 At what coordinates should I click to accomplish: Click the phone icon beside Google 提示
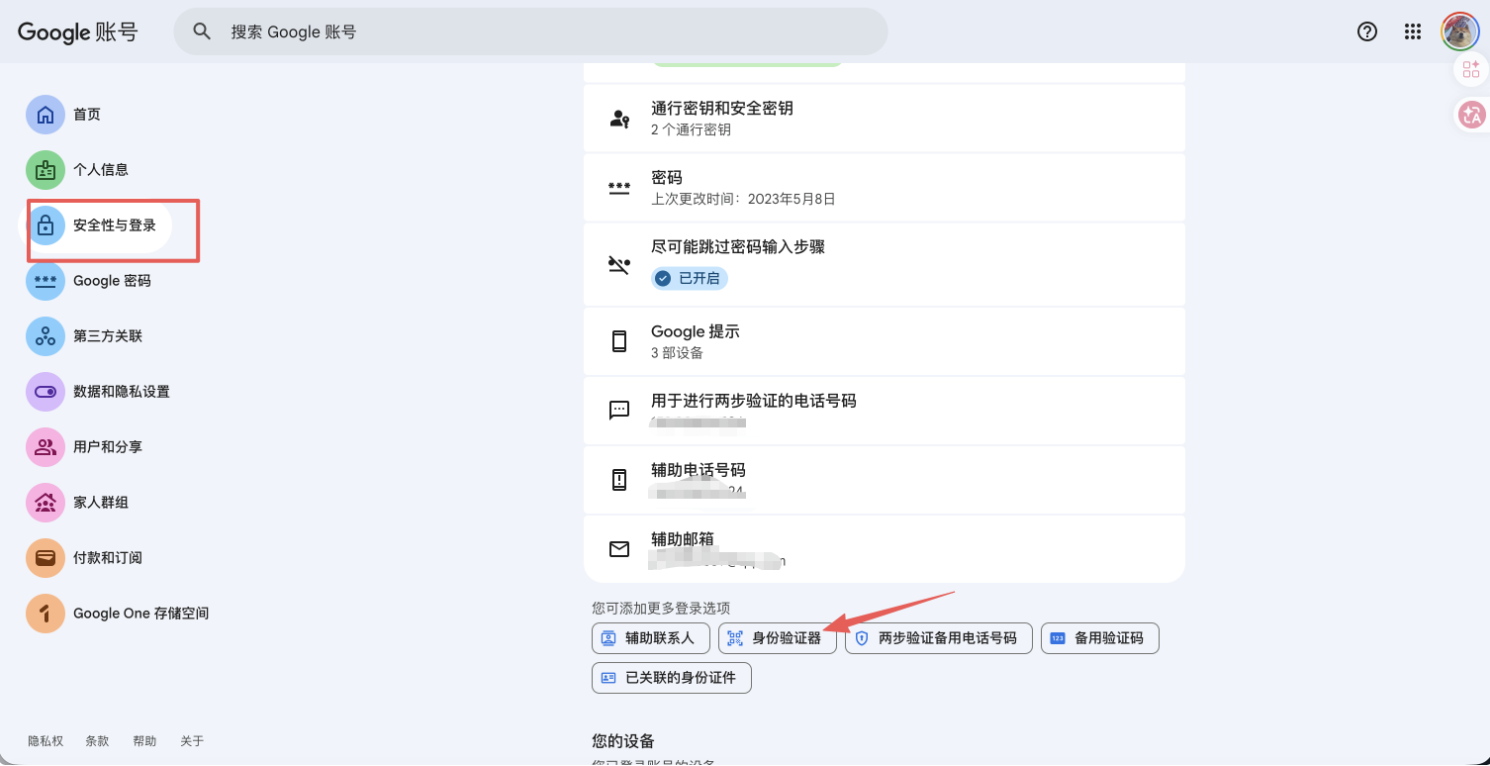(x=620, y=341)
